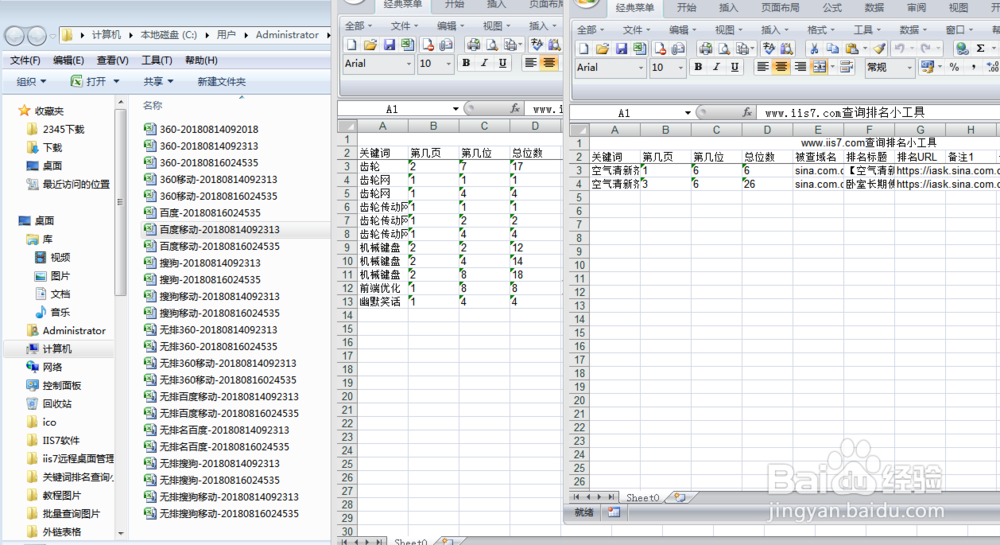Click Open folder icon in middle Excel window
This screenshot has height=545, width=1000.
coord(370,45)
